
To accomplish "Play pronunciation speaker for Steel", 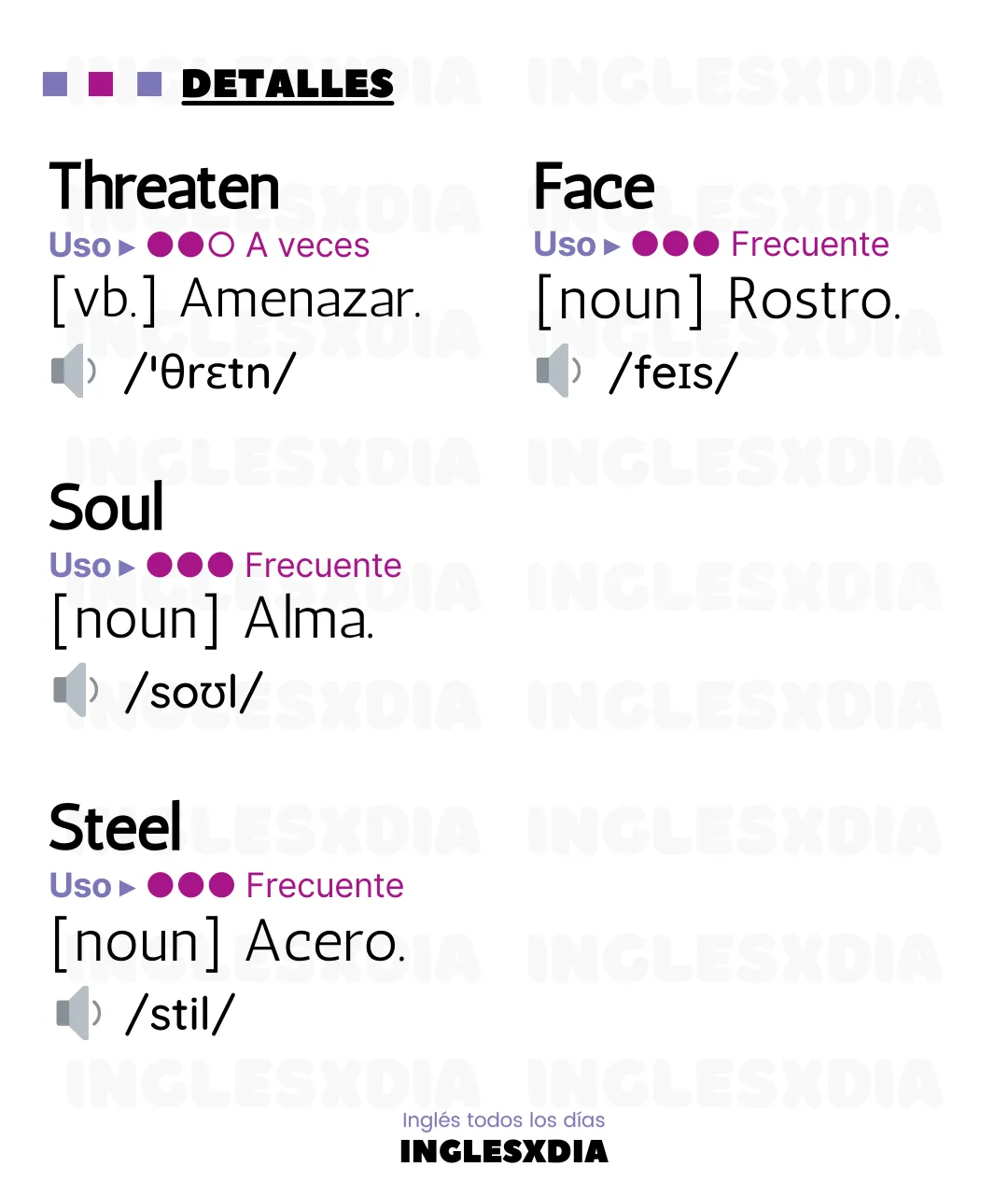I will [x=79, y=1013].
